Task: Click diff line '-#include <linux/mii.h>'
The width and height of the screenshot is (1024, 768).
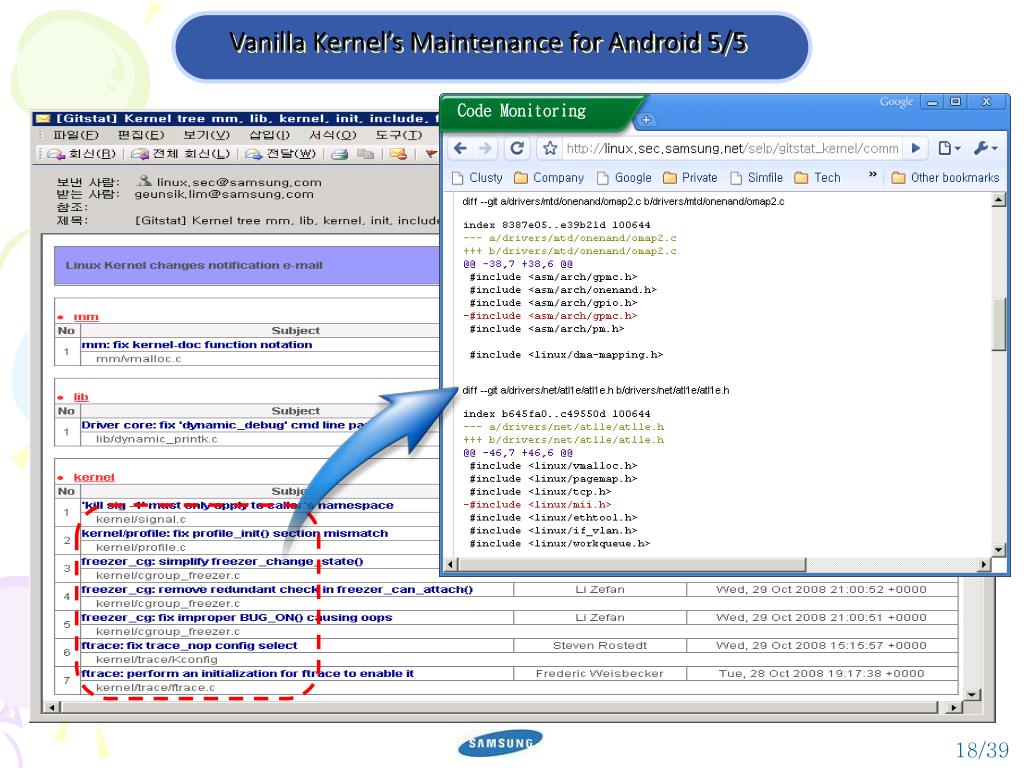Action: pos(537,505)
